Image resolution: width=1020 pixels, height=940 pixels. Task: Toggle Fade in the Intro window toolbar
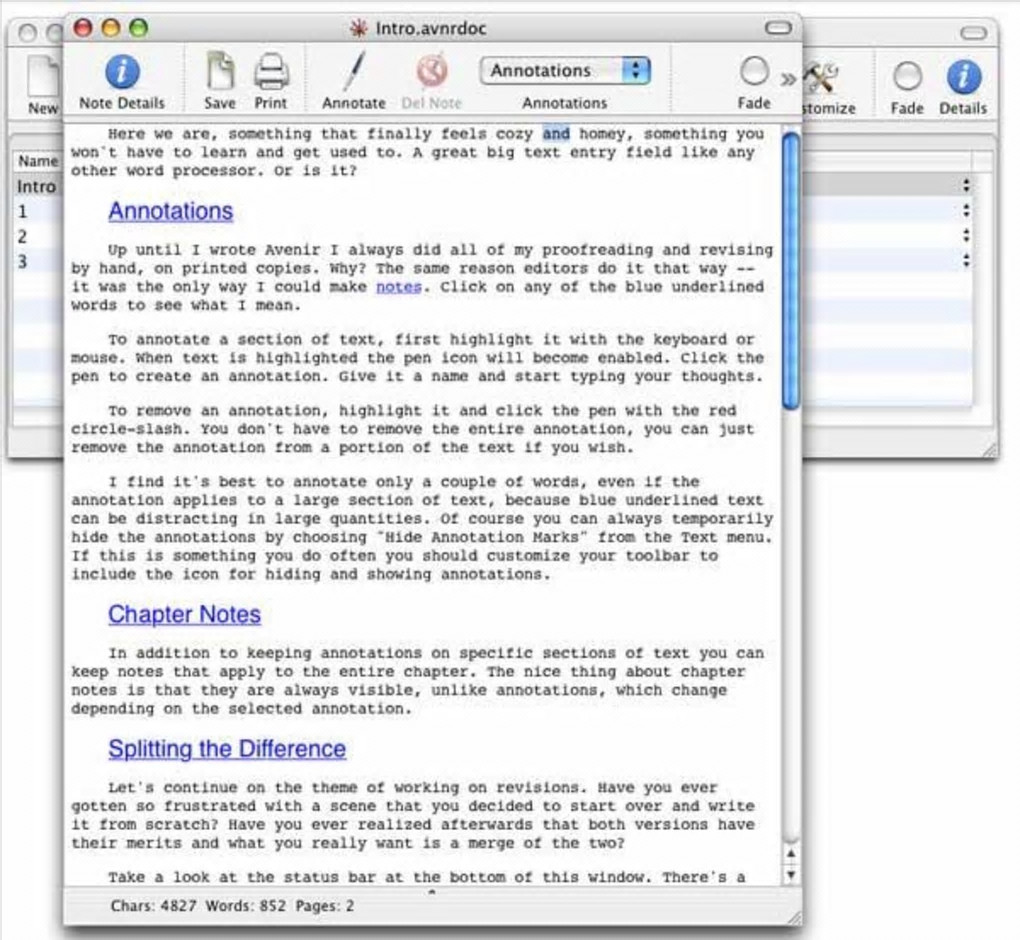754,72
